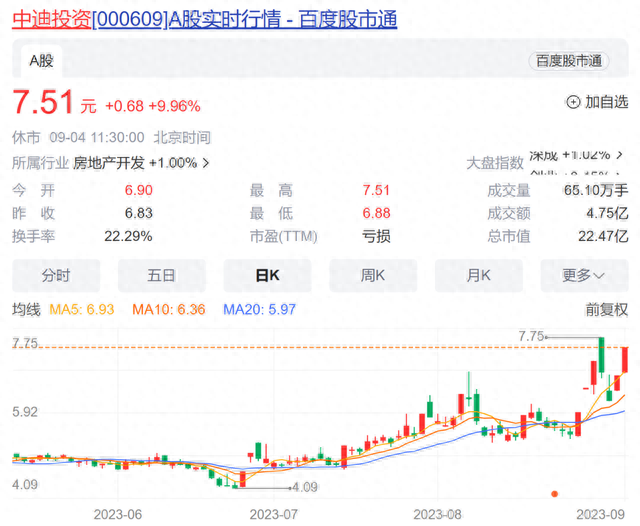Screen dimensions: 640x526
Task: Select the 周K chart tab
Action: click(x=373, y=275)
